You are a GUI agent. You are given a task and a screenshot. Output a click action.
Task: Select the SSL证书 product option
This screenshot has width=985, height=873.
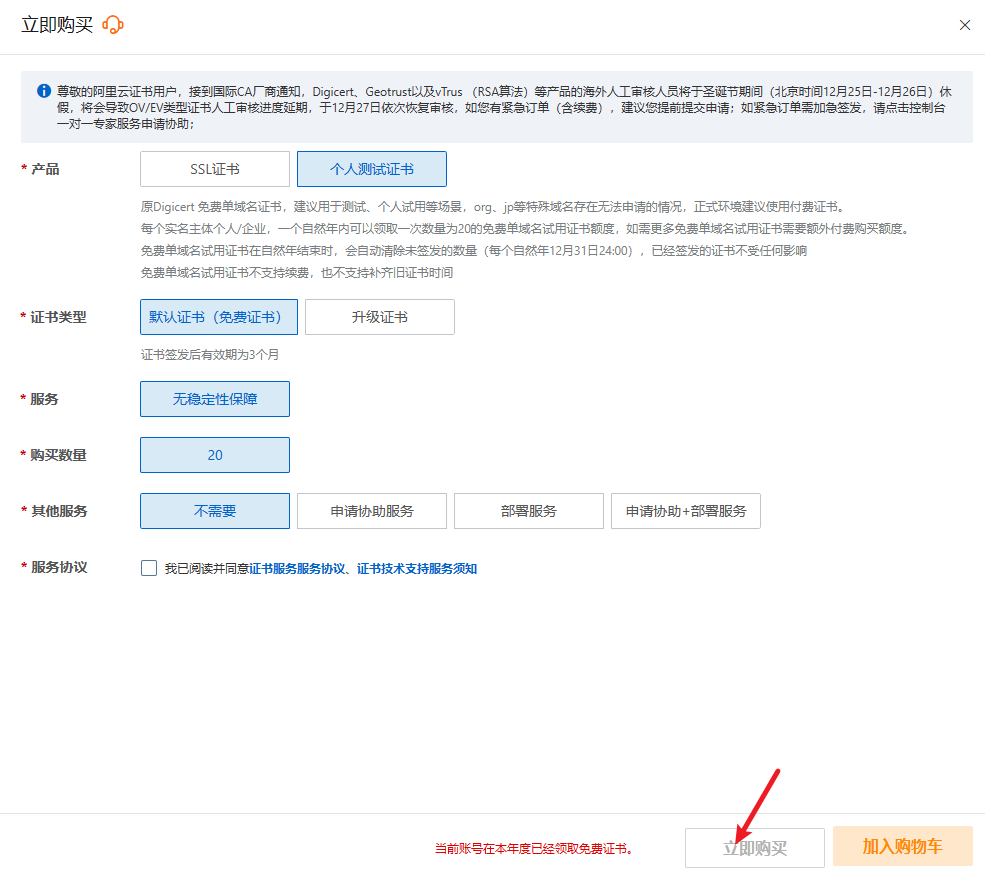[215, 169]
